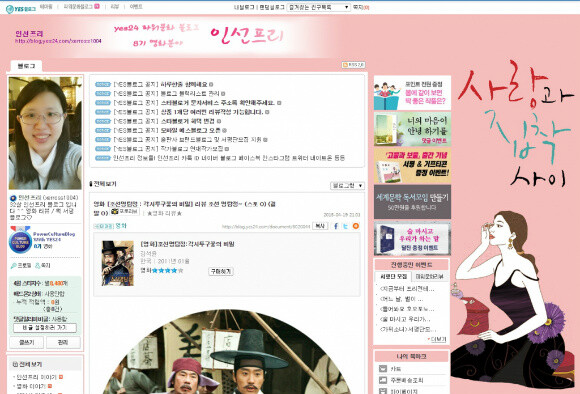
Task: Open the 조선명탐정 movie info title
Action: 188,244
